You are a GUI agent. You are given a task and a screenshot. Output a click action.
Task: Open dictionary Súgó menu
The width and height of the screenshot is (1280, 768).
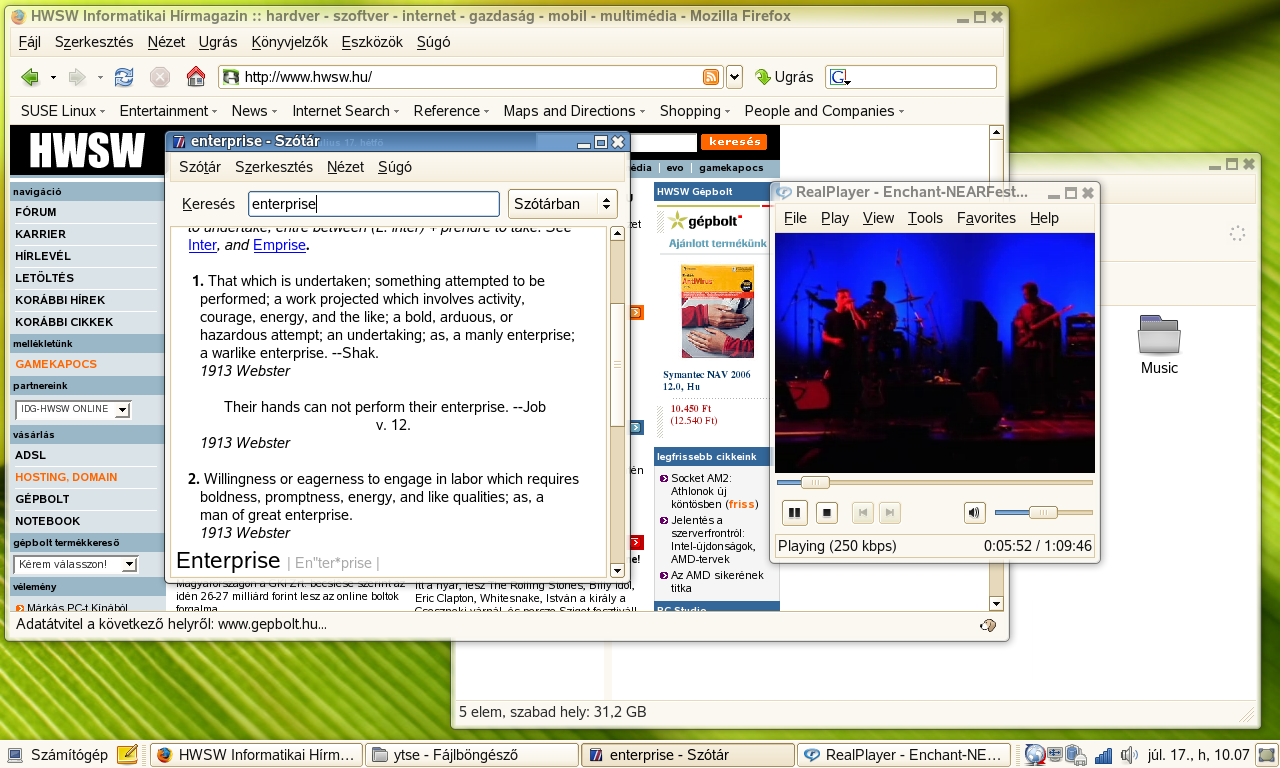395,167
